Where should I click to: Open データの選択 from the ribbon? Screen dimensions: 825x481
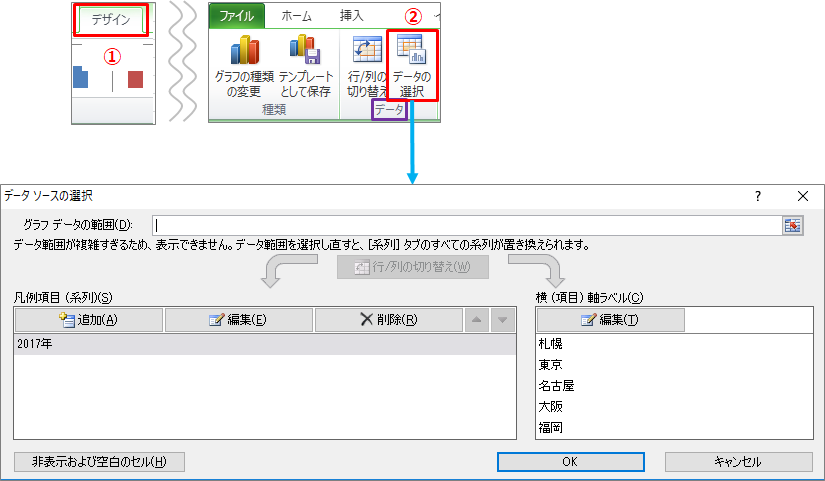(x=411, y=63)
